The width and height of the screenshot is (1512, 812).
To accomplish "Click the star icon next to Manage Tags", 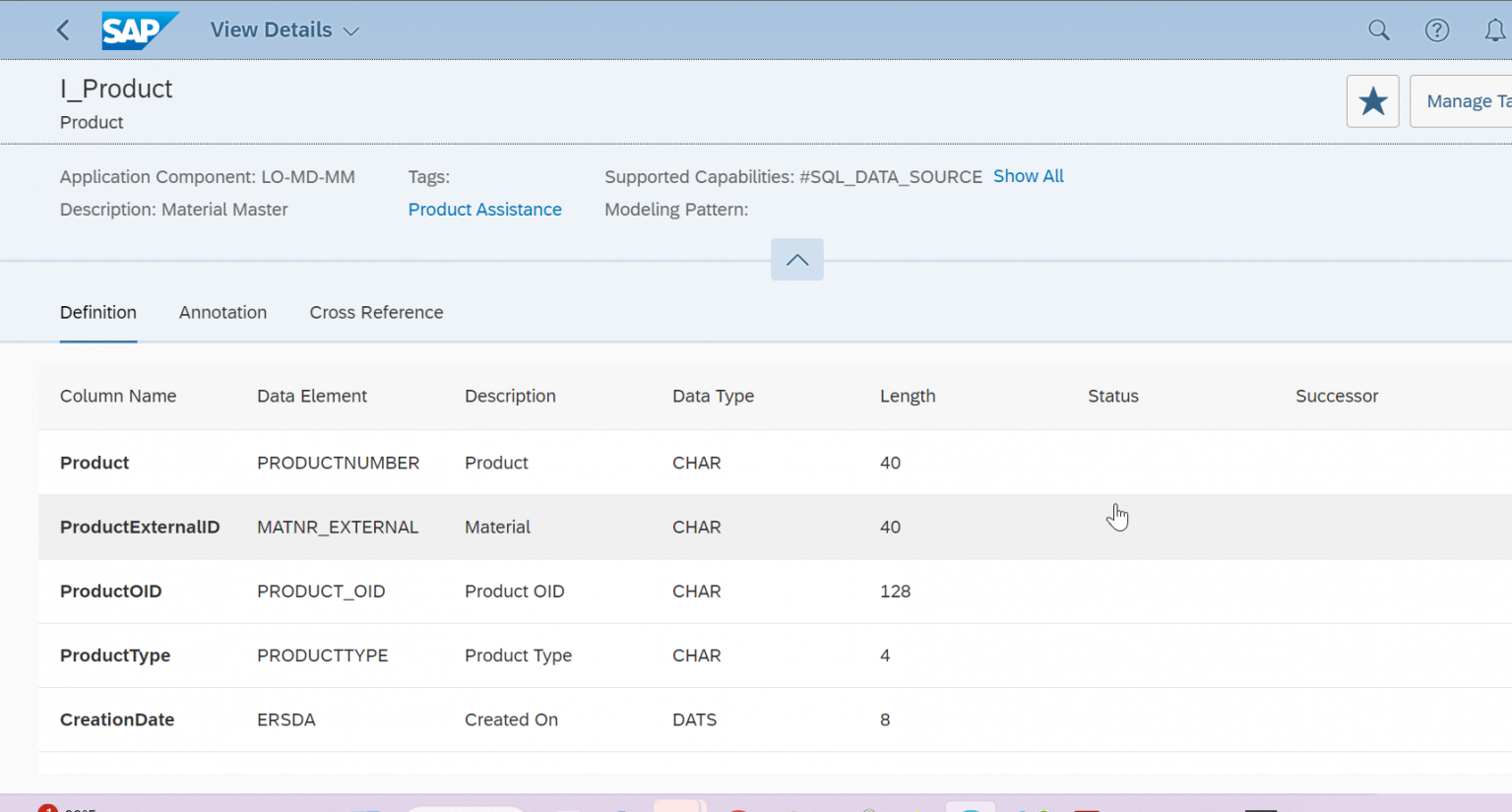I will [1372, 100].
